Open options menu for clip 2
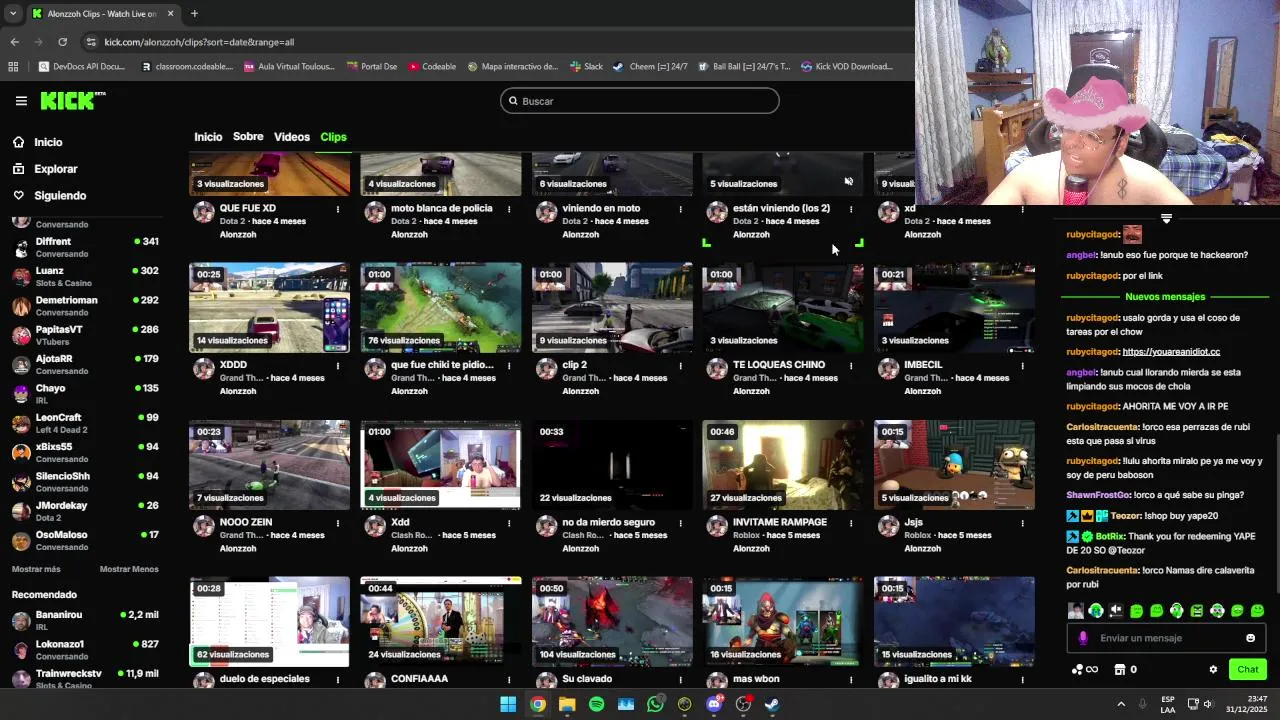This screenshot has height=720, width=1280. click(680, 366)
